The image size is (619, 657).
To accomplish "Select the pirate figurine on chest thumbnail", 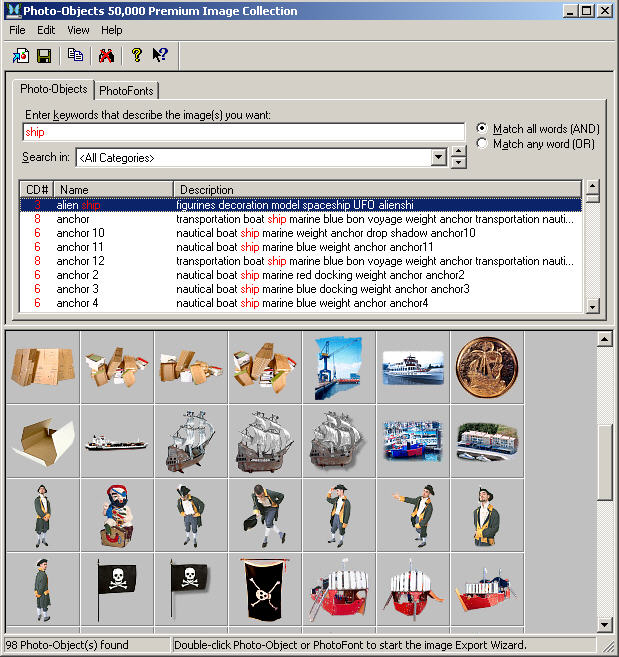I will point(117,515).
